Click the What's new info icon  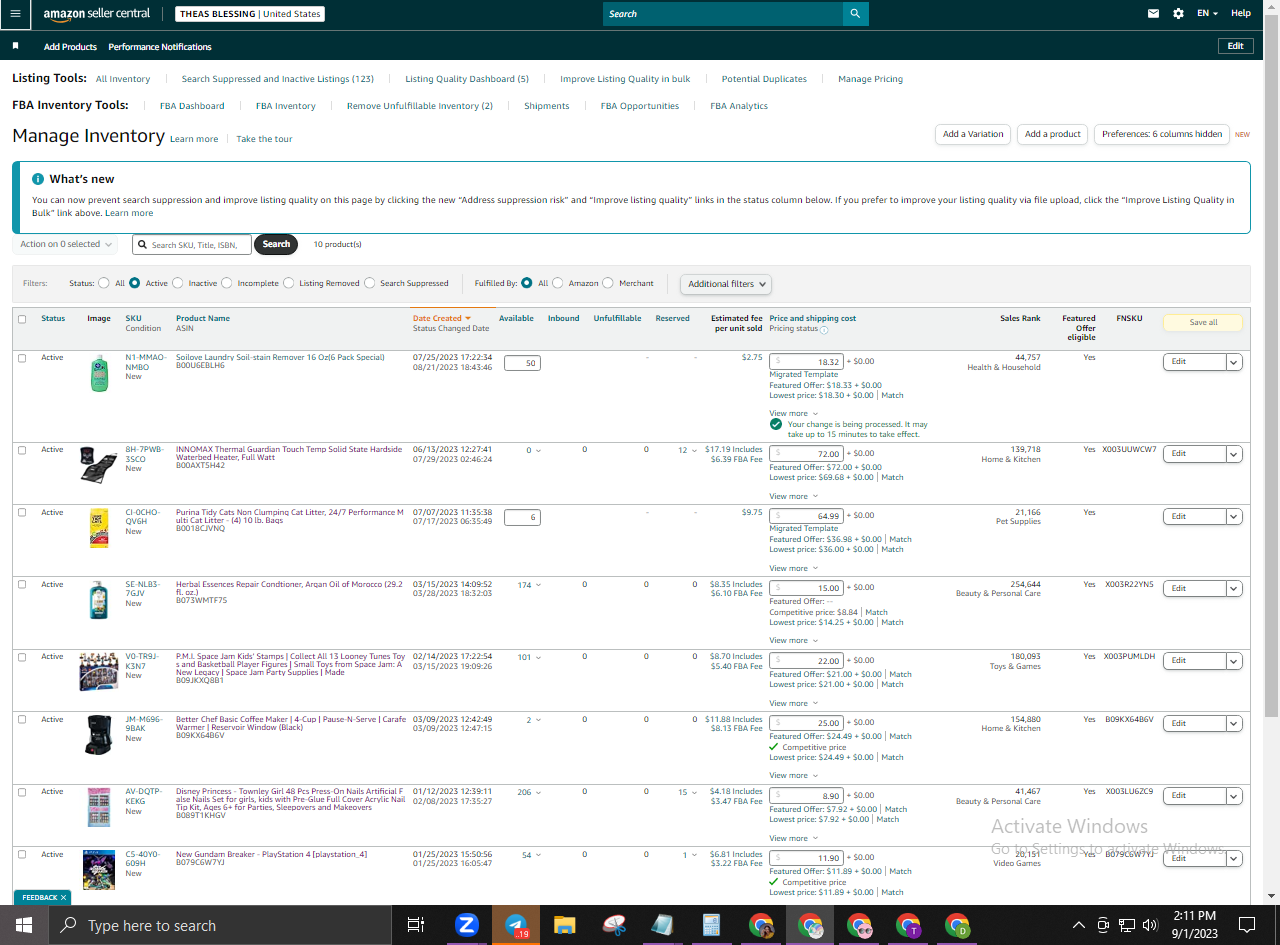pos(38,179)
